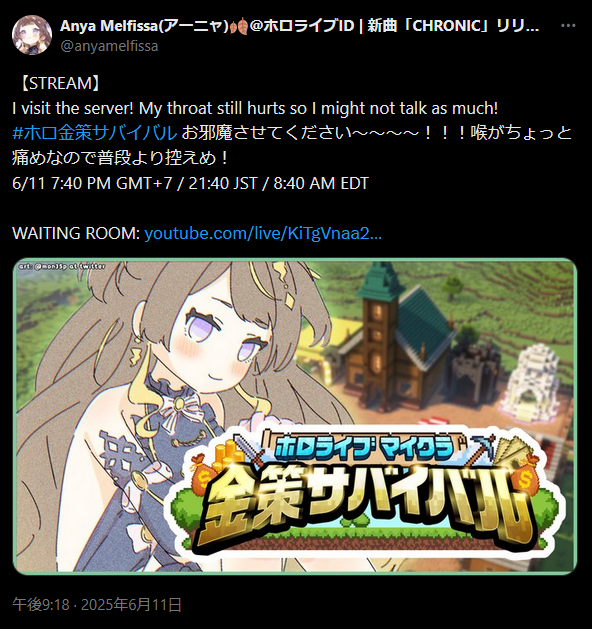Screen dimensions: 592x629
Task: Click the gold coin stack in the logo
Action: pyautogui.click(x=229, y=455)
